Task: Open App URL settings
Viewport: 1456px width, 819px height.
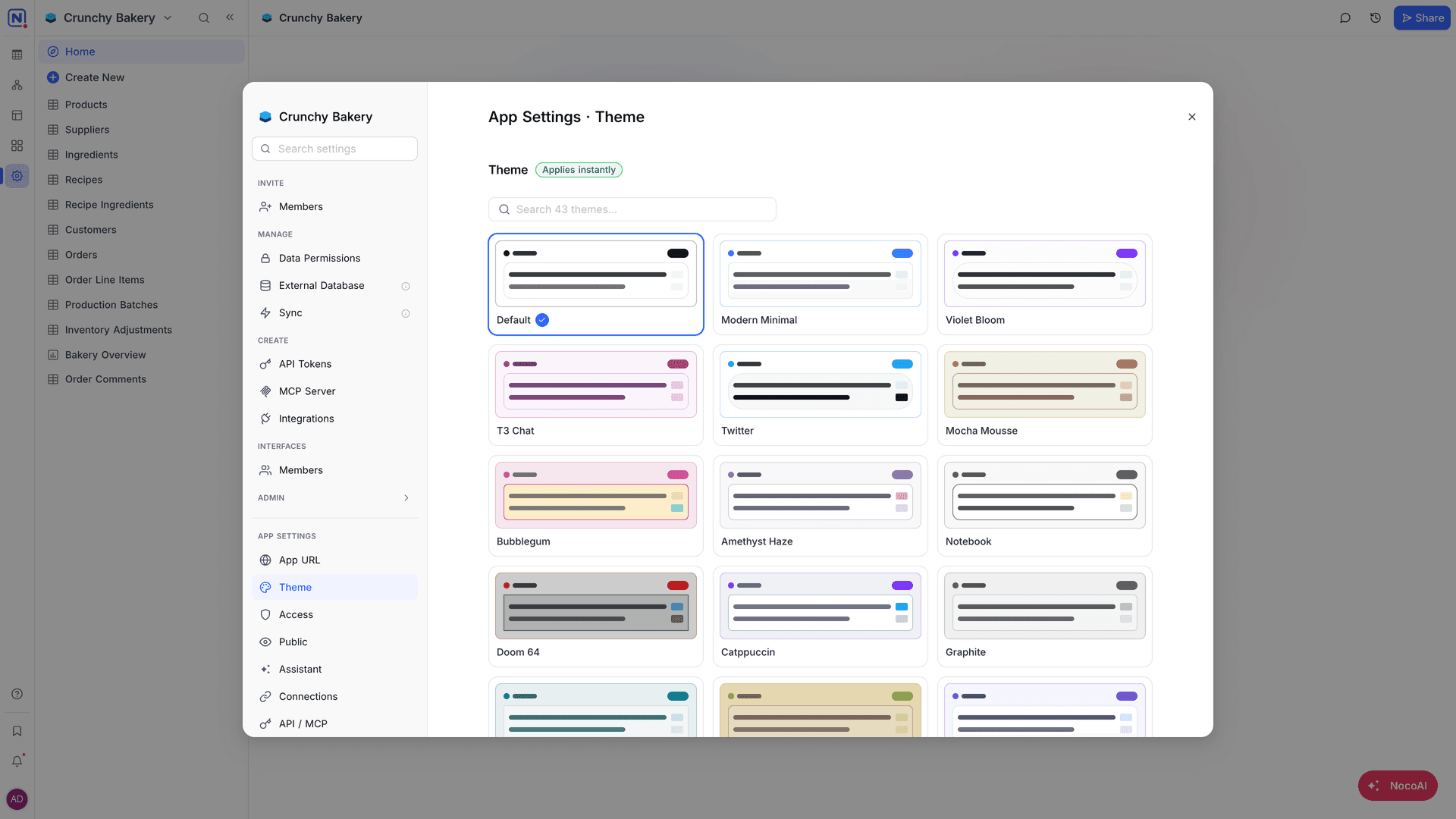Action: 334,560
